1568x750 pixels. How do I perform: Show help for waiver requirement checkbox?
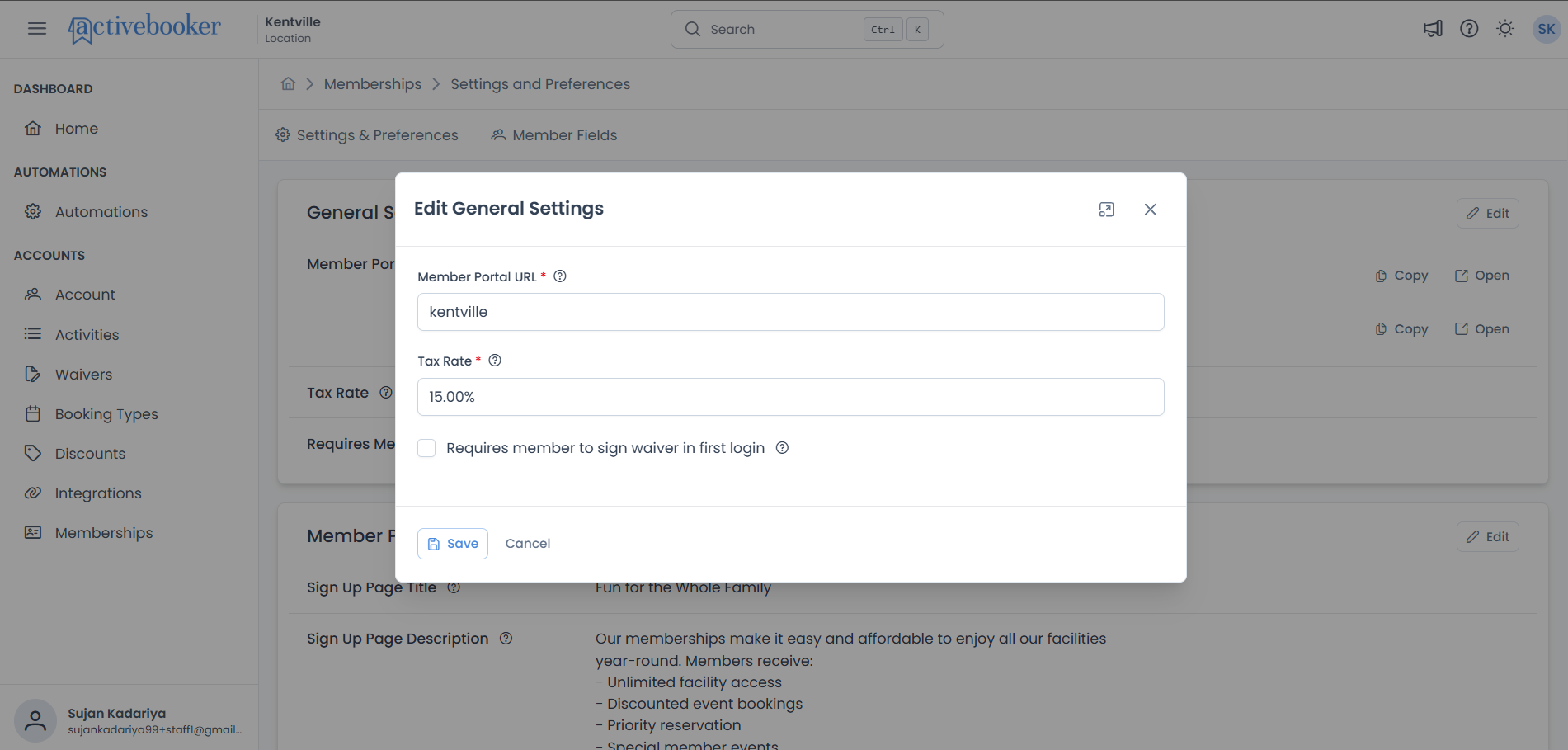783,448
